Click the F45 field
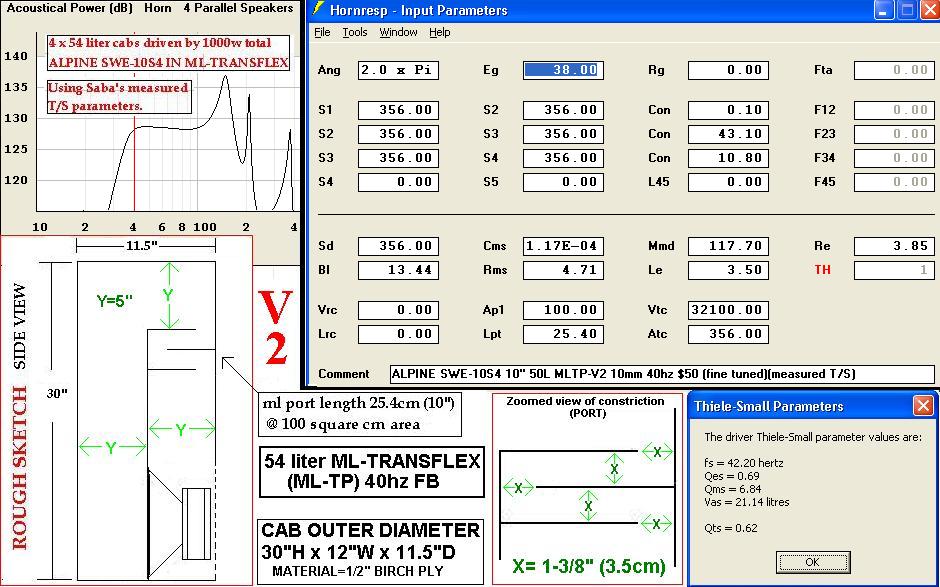The height and width of the screenshot is (587, 940). tap(894, 182)
